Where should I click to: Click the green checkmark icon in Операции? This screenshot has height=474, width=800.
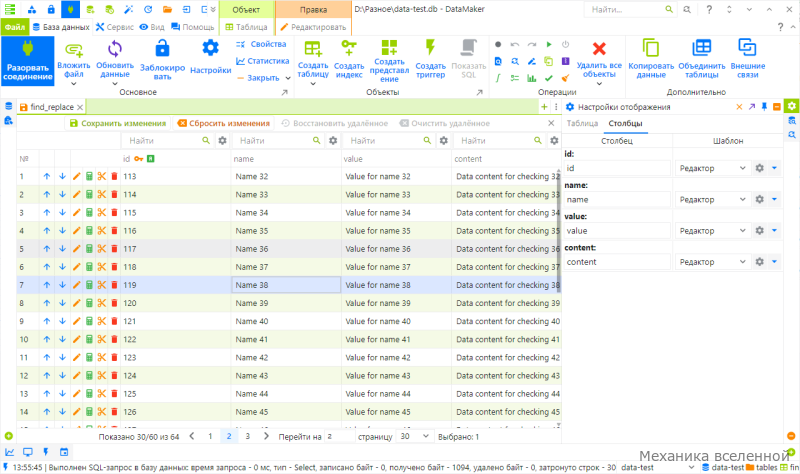(x=548, y=78)
